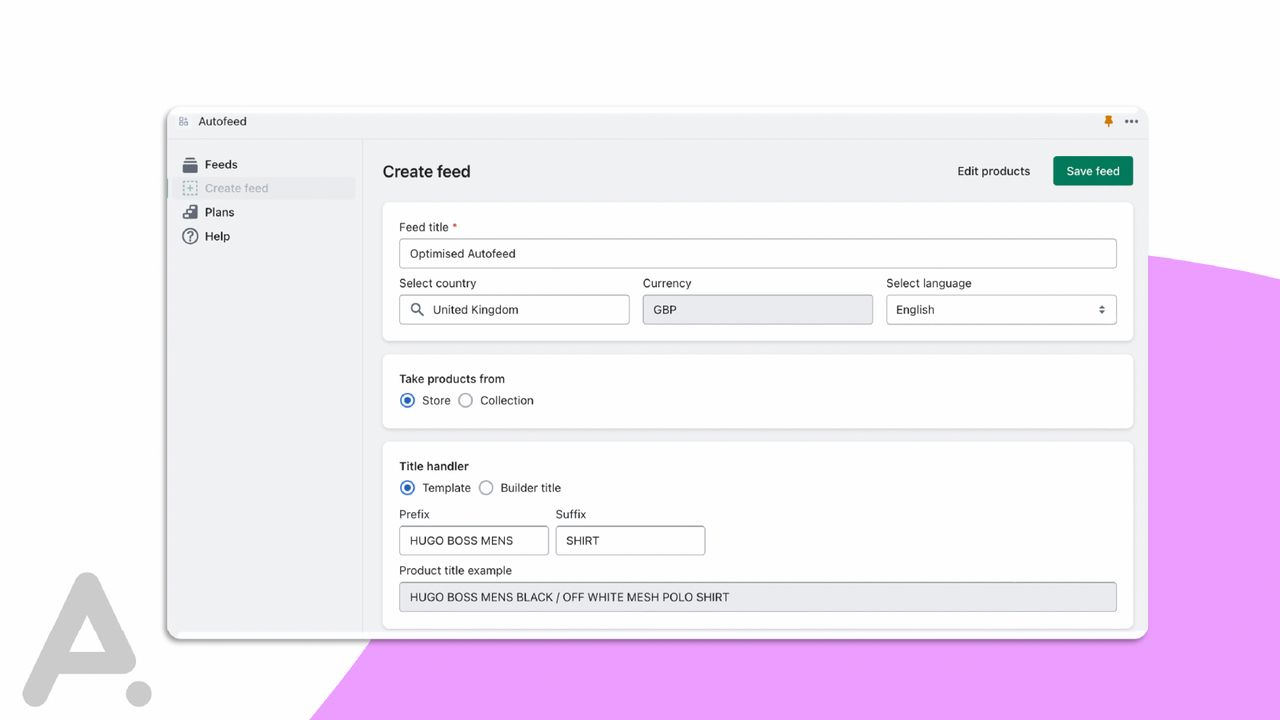This screenshot has width=1280, height=720.
Task: Go to the Feeds section
Action: coord(222,164)
